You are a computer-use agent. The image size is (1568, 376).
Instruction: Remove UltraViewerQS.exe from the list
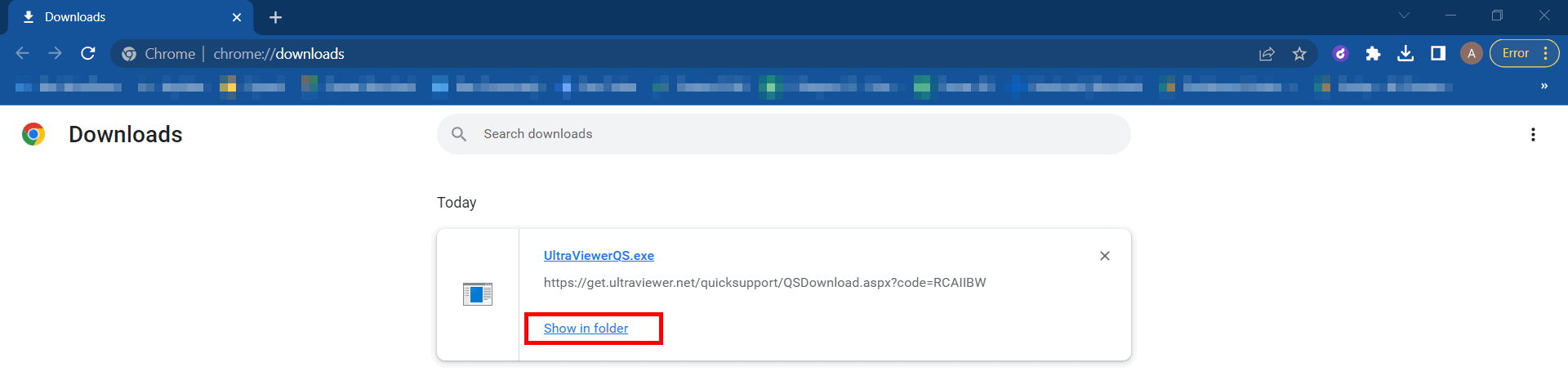[1105, 256]
